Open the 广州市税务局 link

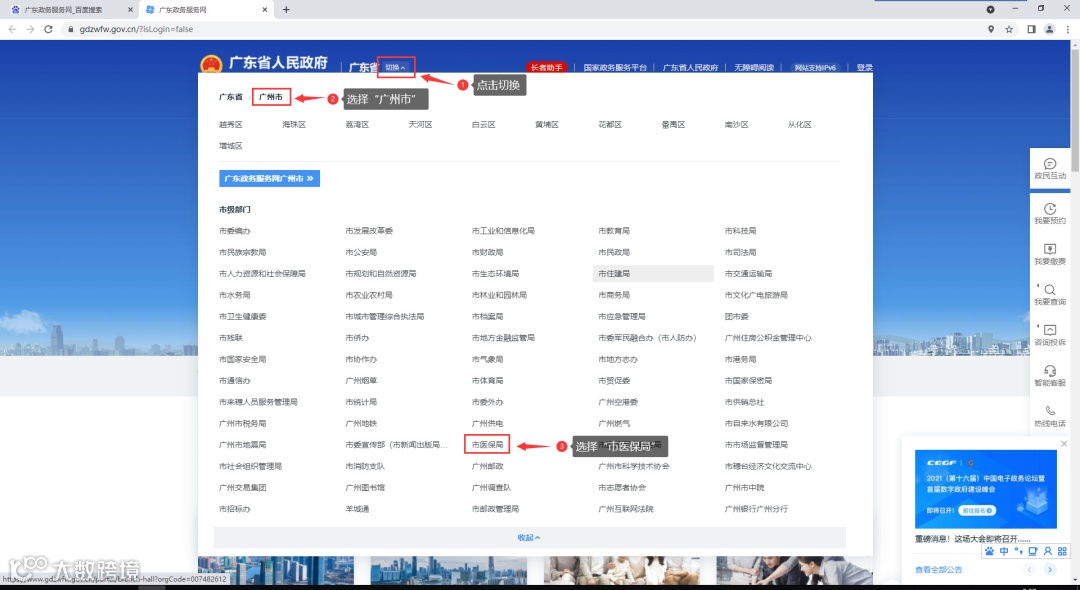(x=242, y=423)
